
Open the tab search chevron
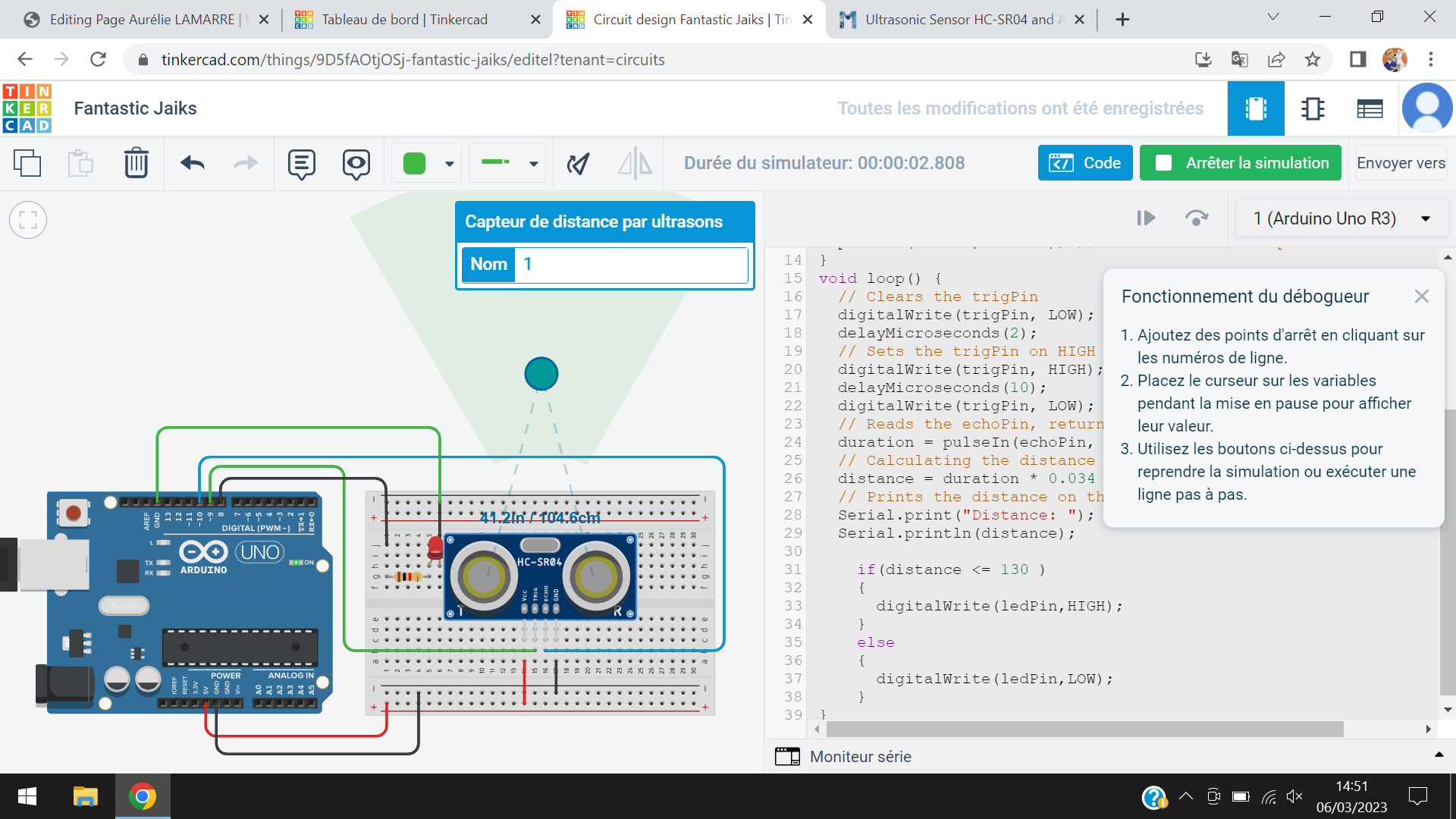(1273, 17)
